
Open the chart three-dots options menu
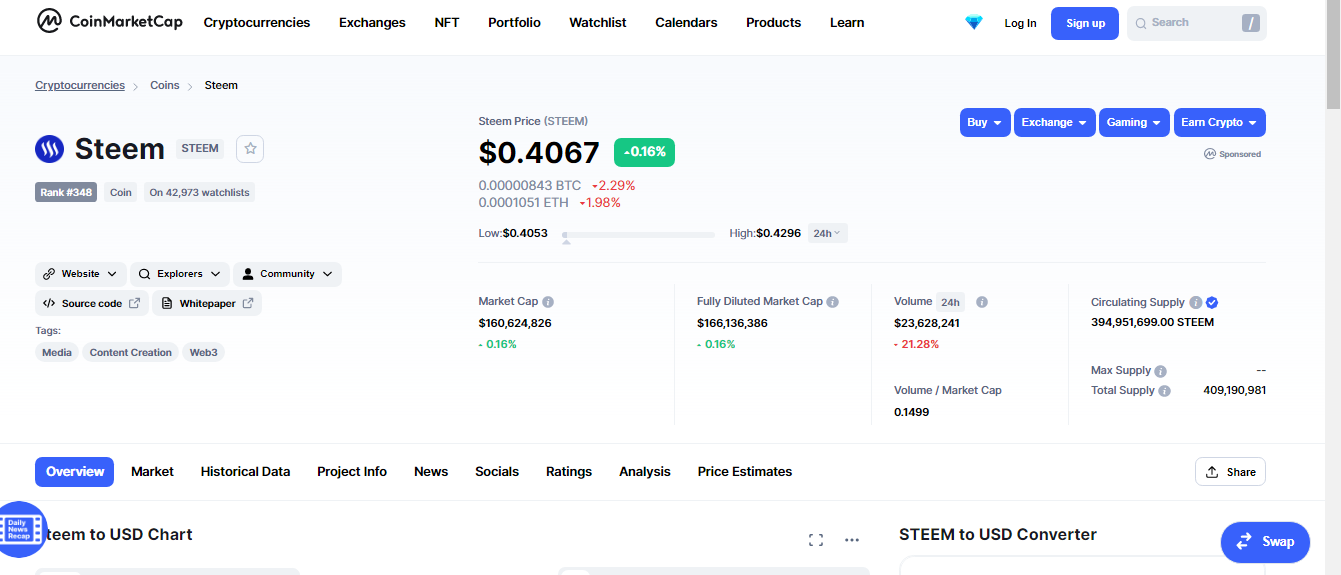pos(852,540)
